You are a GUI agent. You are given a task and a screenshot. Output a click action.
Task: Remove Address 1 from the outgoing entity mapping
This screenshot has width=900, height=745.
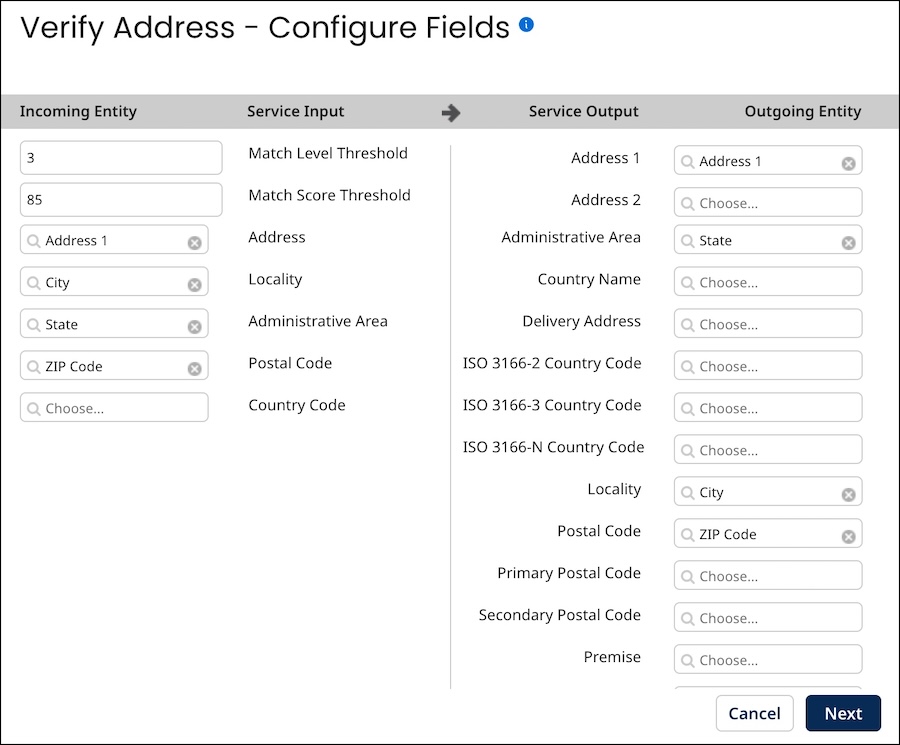click(849, 161)
